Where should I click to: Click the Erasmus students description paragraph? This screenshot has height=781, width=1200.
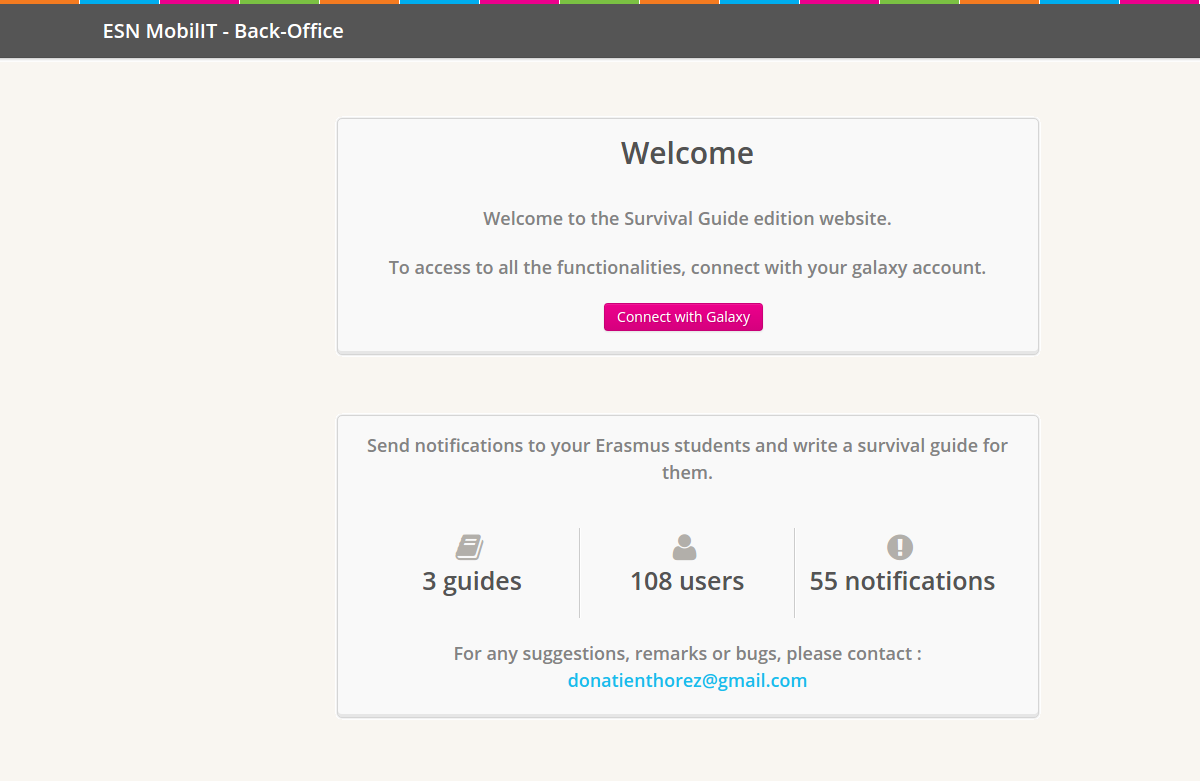point(687,459)
